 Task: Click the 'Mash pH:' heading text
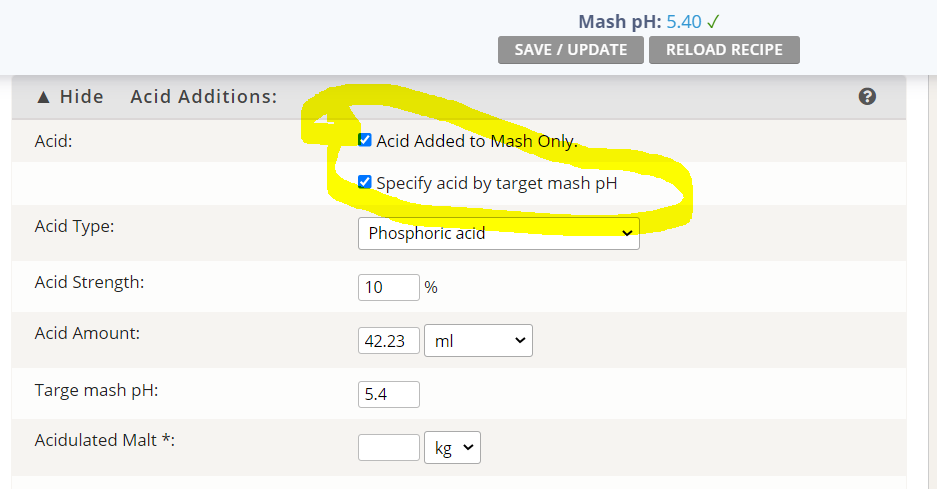[x=619, y=20]
